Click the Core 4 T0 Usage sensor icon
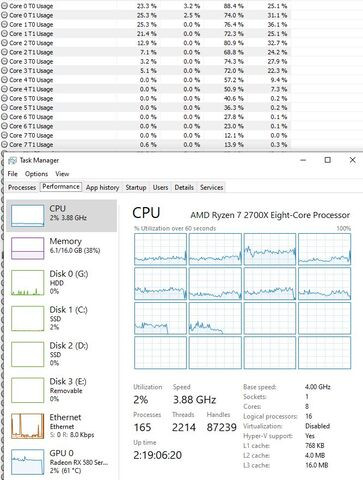363x480 pixels. tap(4, 80)
